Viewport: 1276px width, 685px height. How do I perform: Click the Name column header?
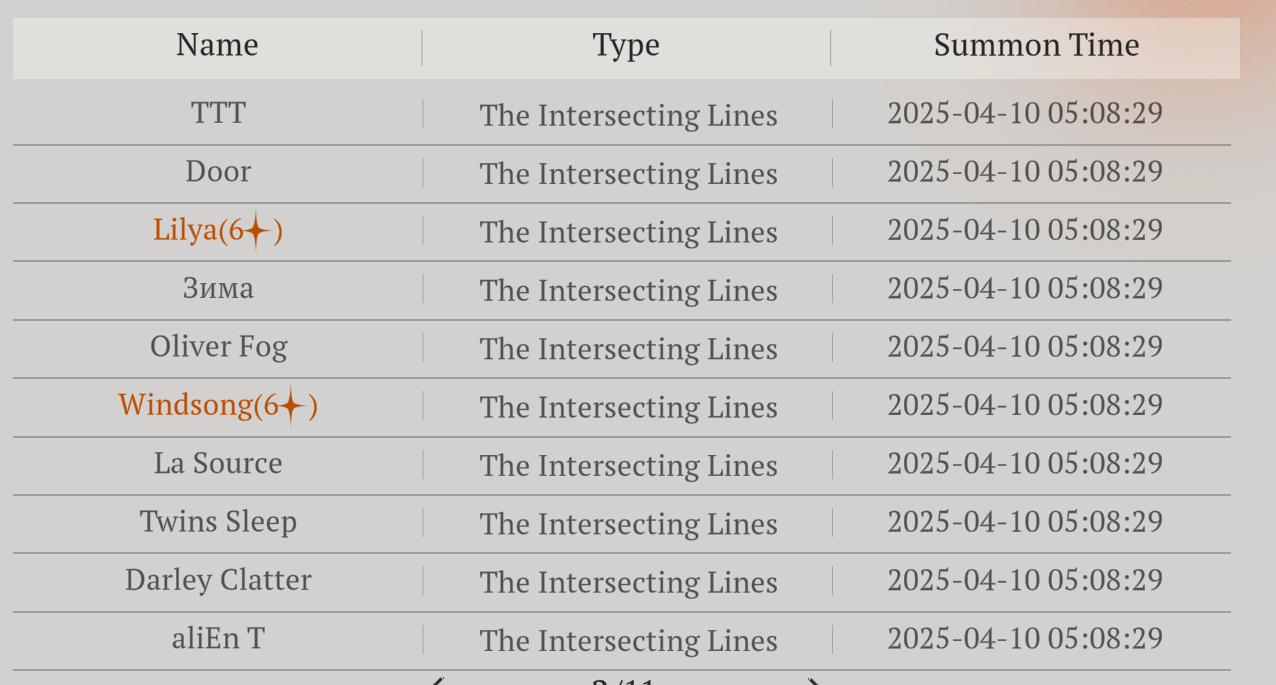click(217, 46)
